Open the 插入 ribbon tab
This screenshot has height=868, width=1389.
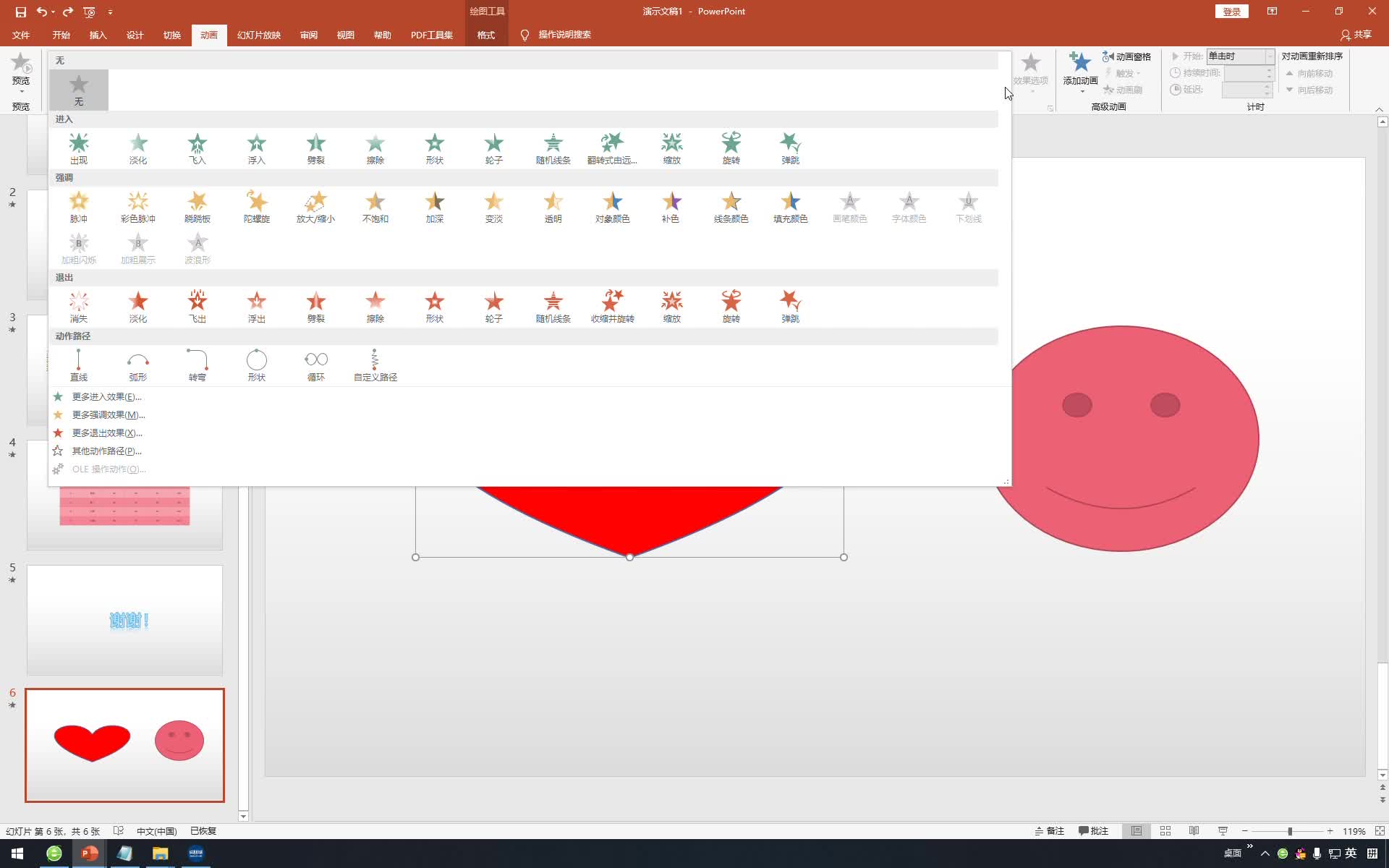point(98,35)
